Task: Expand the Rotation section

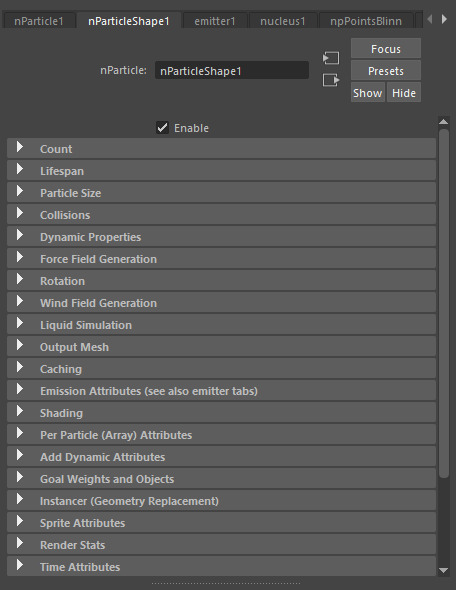Action: (x=221, y=281)
